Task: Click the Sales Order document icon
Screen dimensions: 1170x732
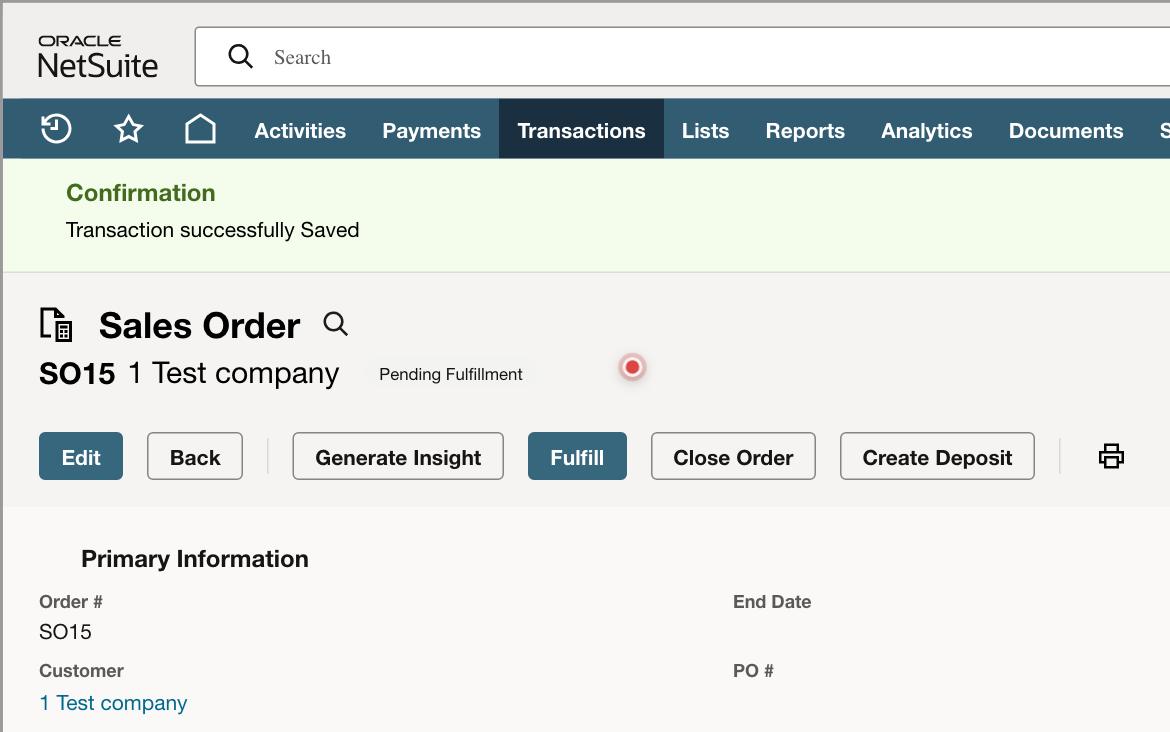Action: coord(56,325)
